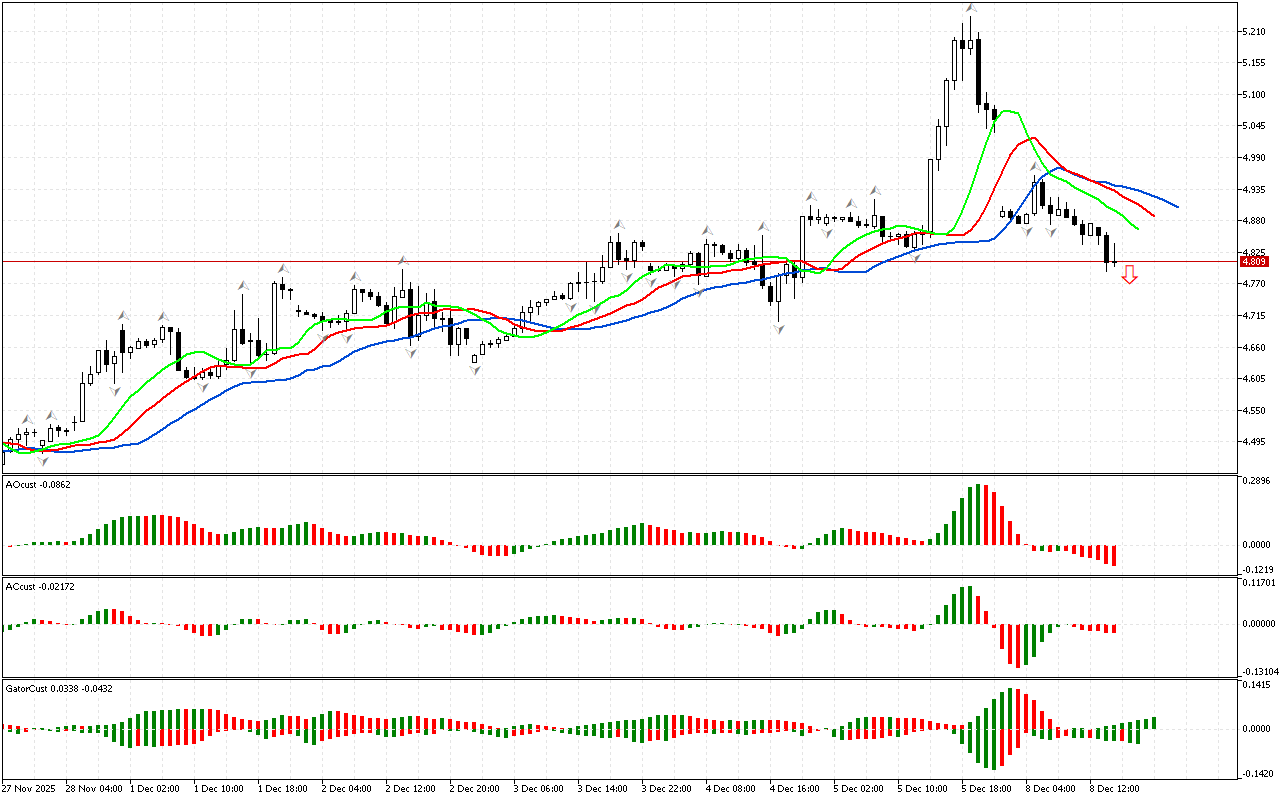Click the 0.2896 value on the AOcust scale
Viewport: 1280px width, 800px height.
[x=1256, y=481]
